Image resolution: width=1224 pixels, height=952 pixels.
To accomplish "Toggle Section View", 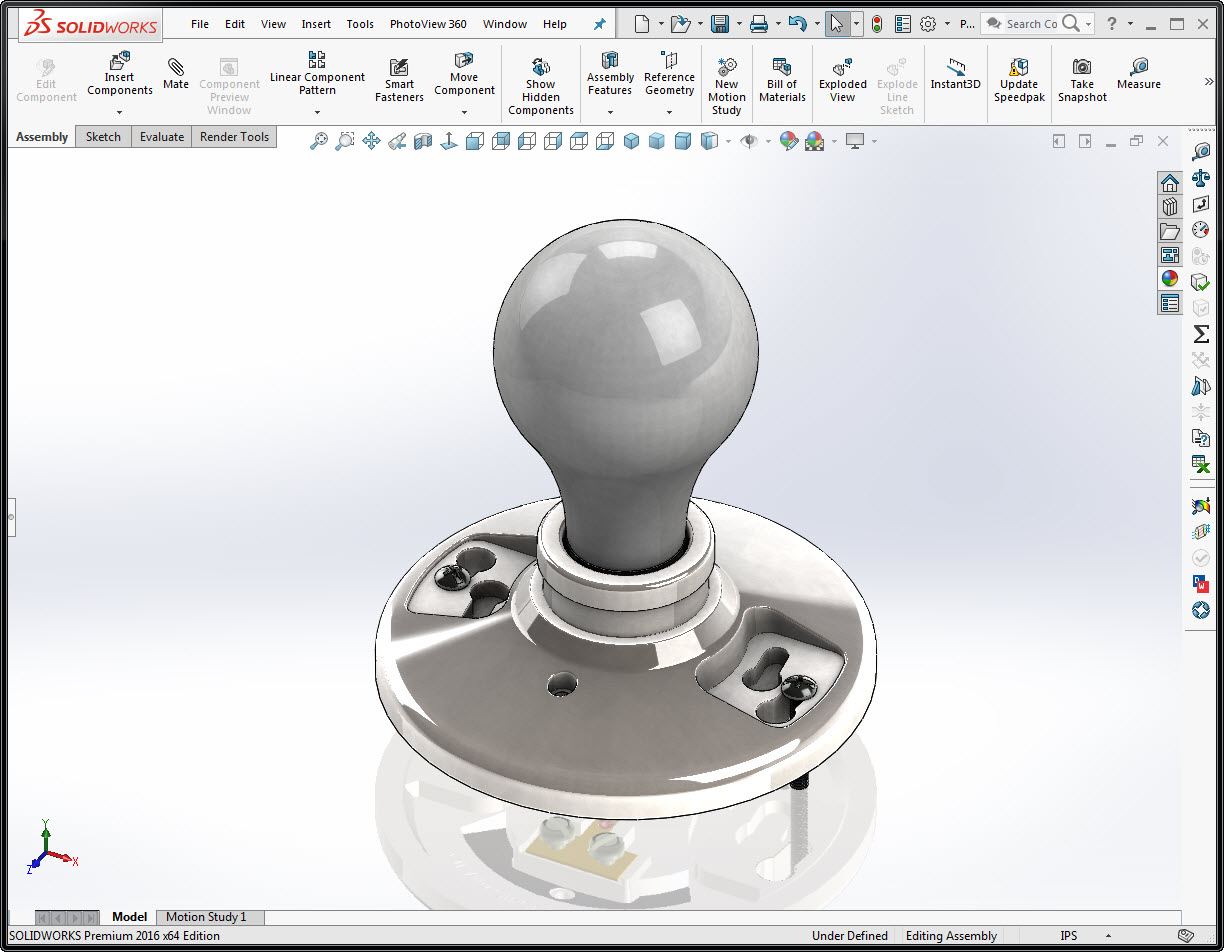I will tap(423, 142).
